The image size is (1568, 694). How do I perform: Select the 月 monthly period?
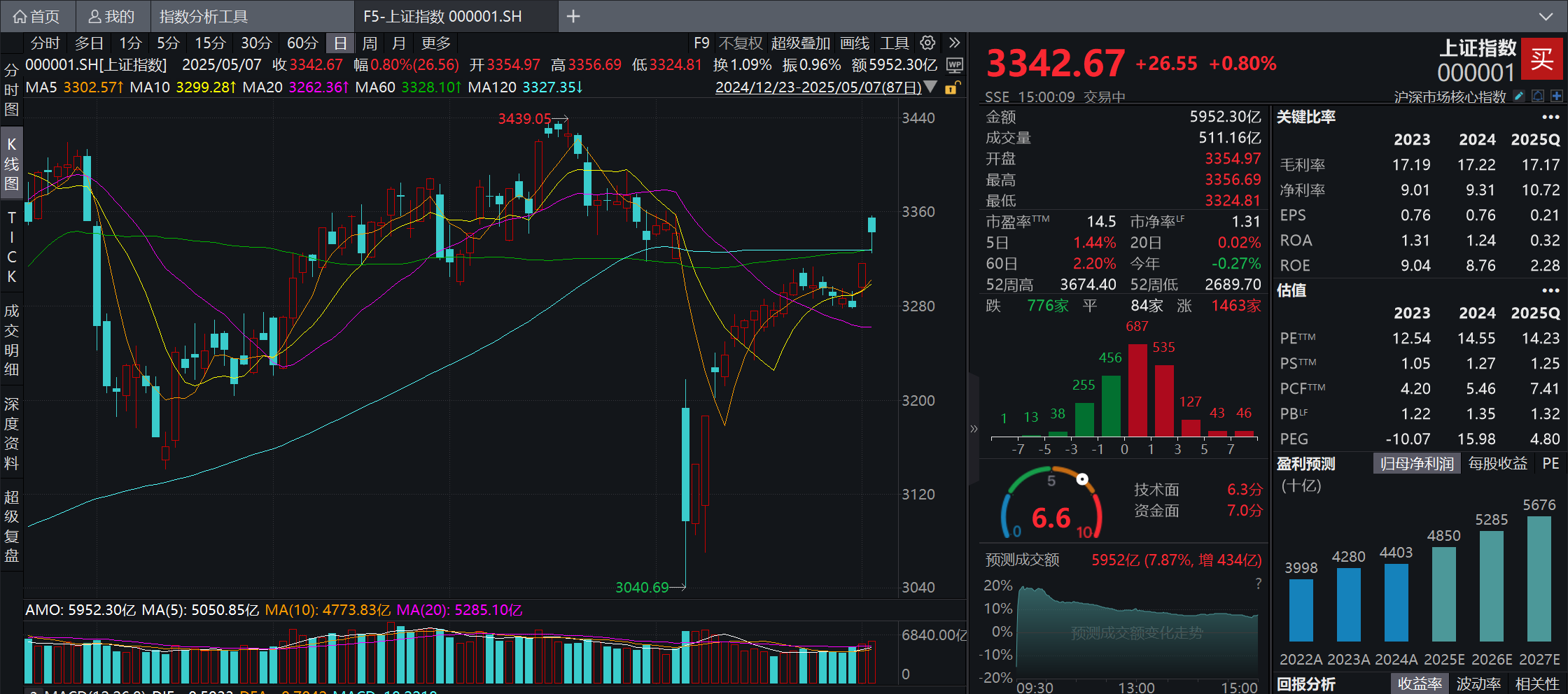(399, 43)
